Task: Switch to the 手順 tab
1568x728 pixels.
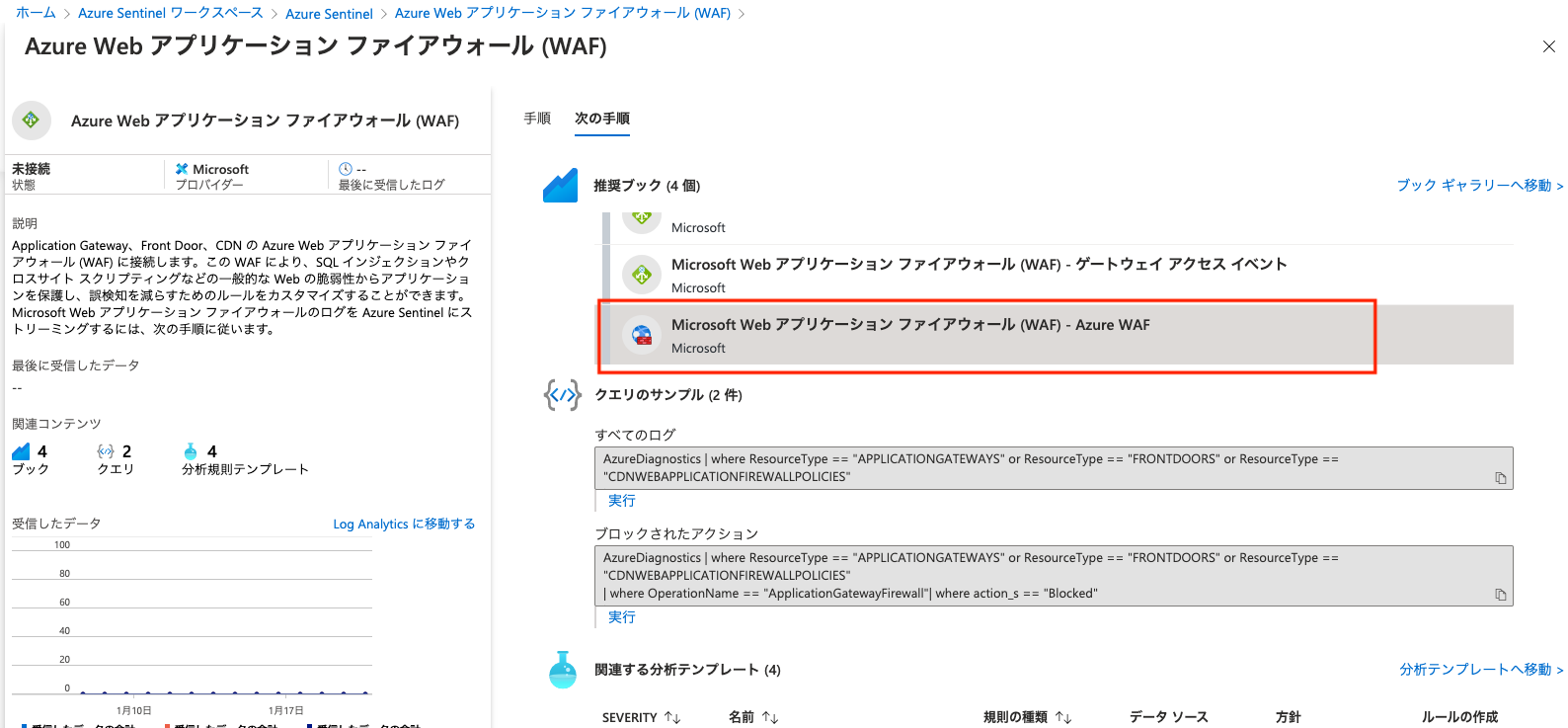Action: 537,119
